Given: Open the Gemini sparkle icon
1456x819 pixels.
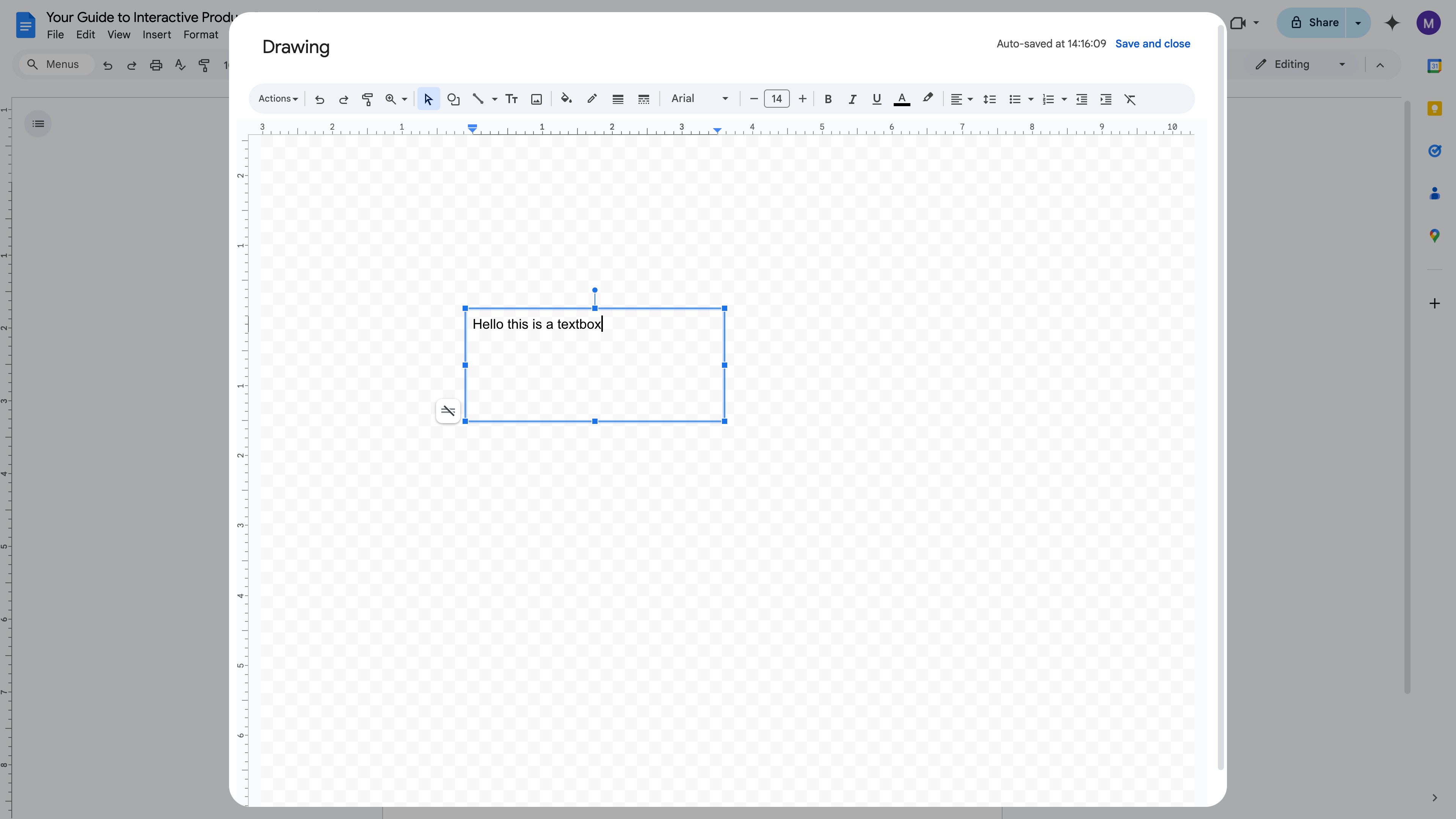Looking at the screenshot, I should point(1392,23).
